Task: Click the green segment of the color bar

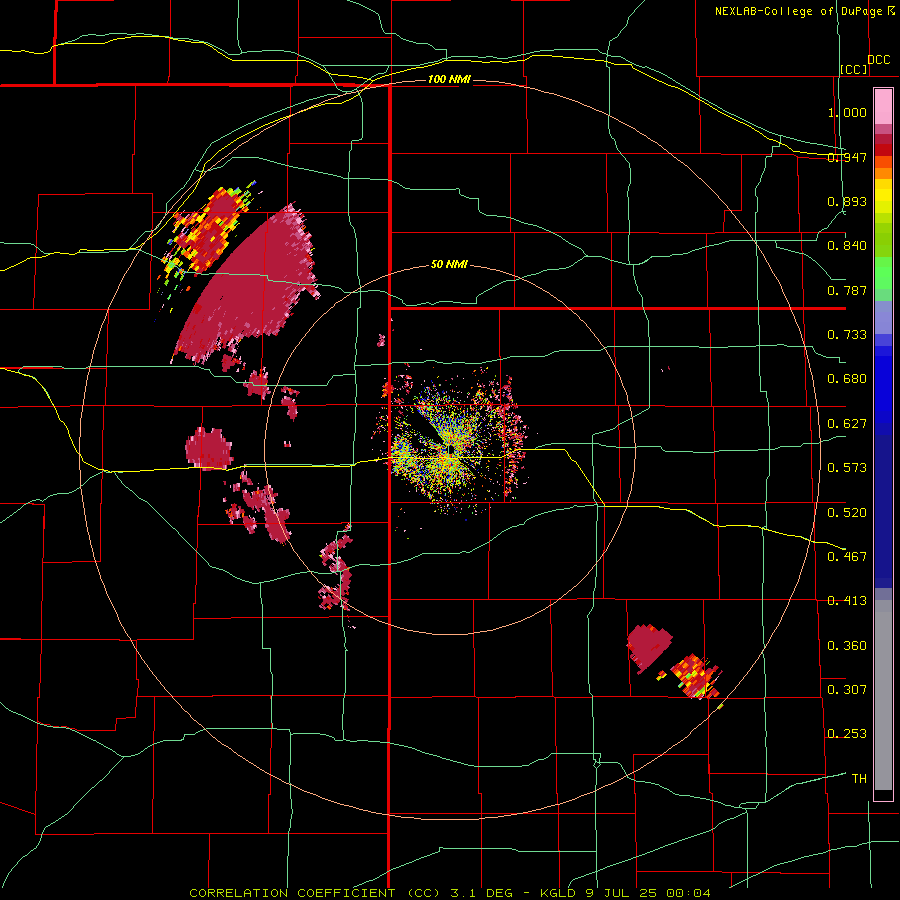Action: pyautogui.click(x=883, y=273)
